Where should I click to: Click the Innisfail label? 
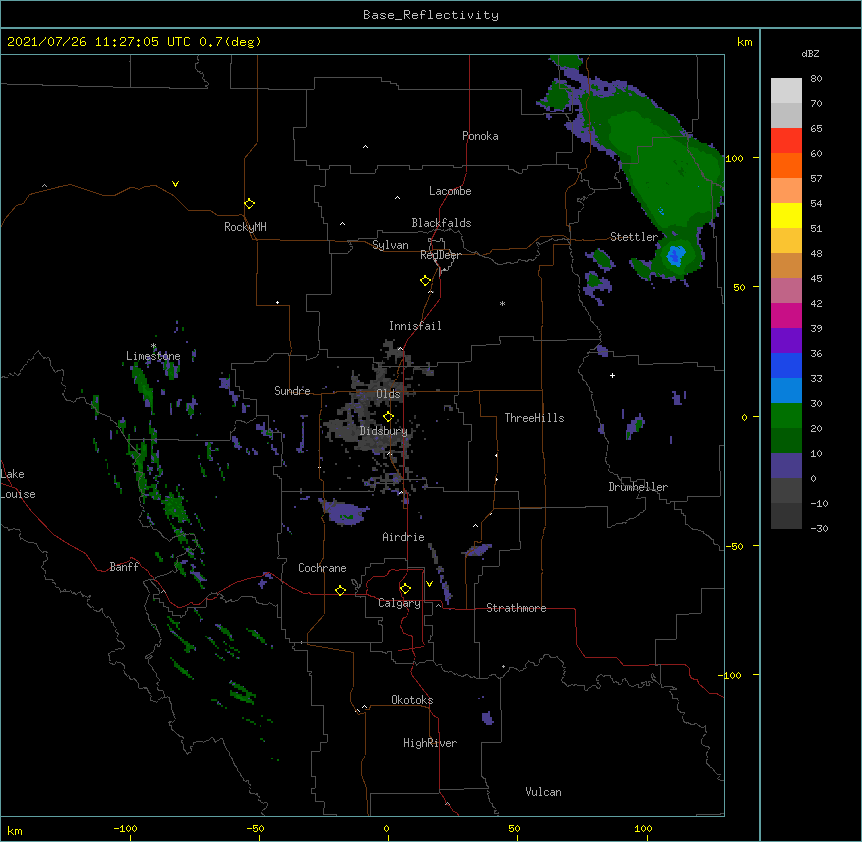(415, 326)
